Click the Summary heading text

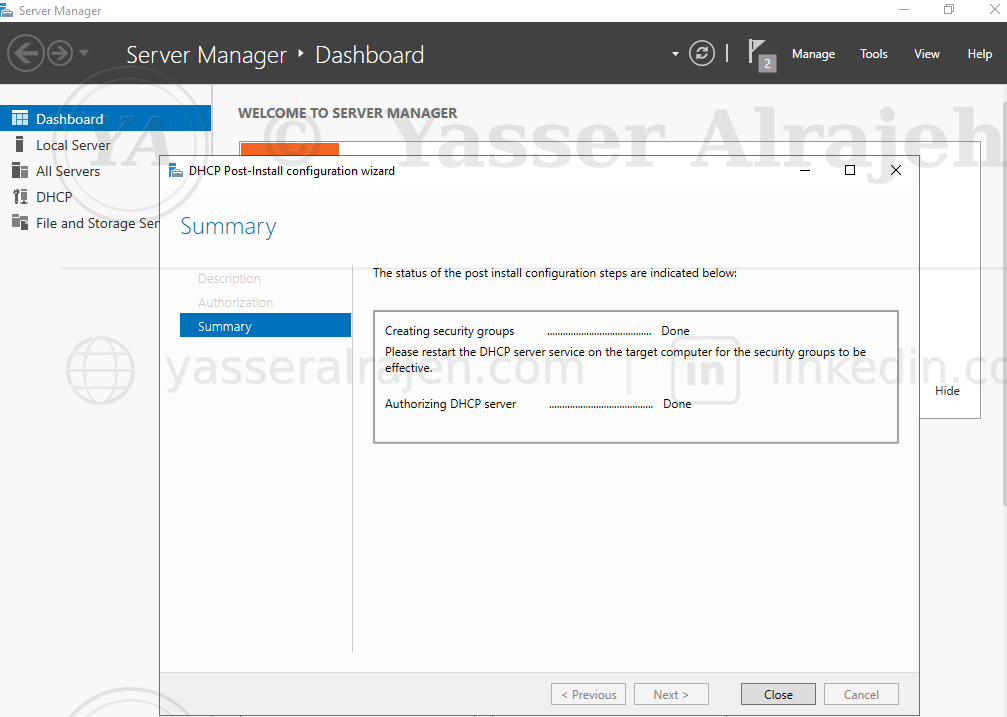tap(228, 227)
